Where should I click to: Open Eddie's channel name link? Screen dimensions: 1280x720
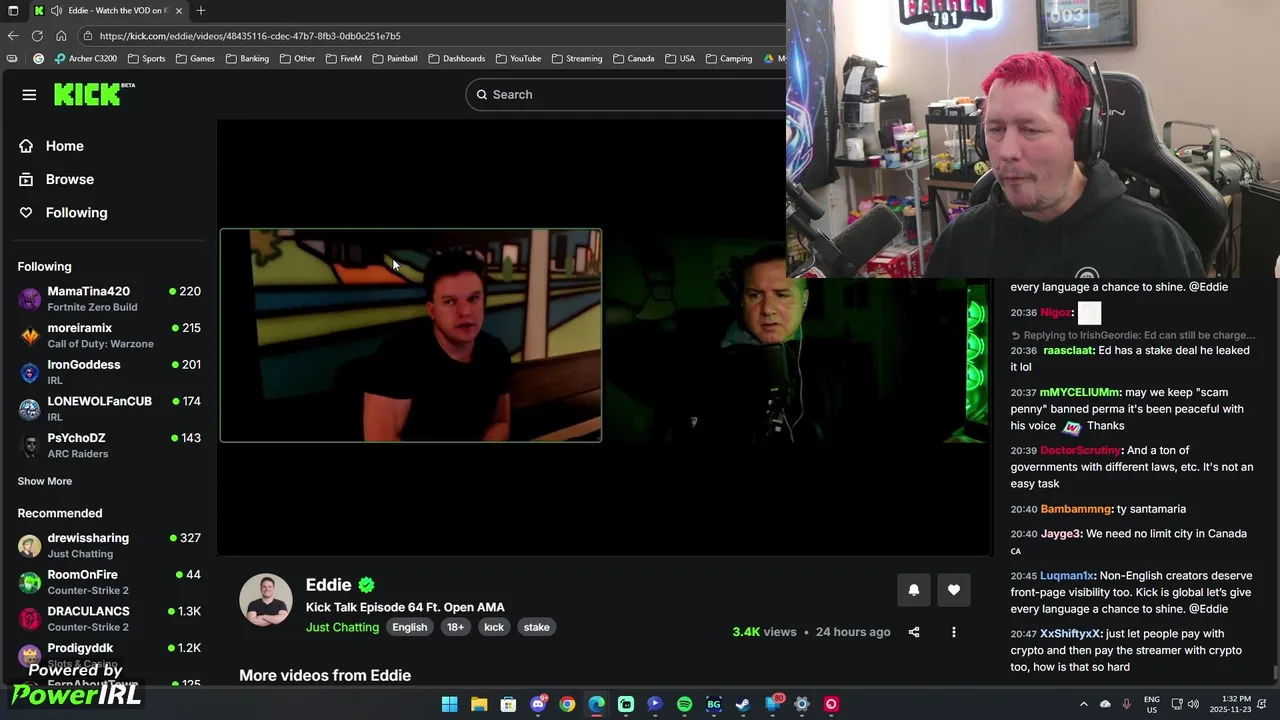click(x=329, y=585)
